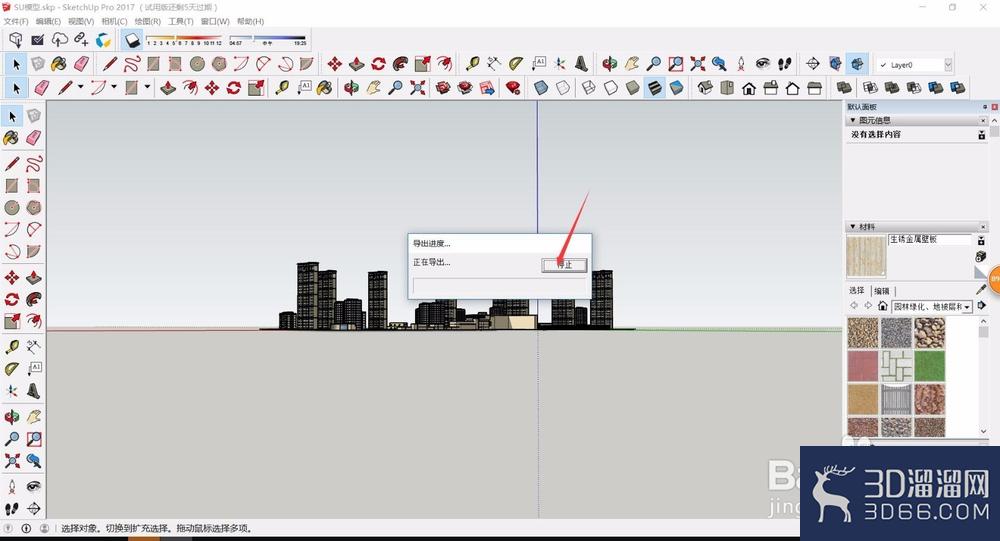Click the Intersect solid tool icon
The image size is (1000, 541).
point(871,87)
